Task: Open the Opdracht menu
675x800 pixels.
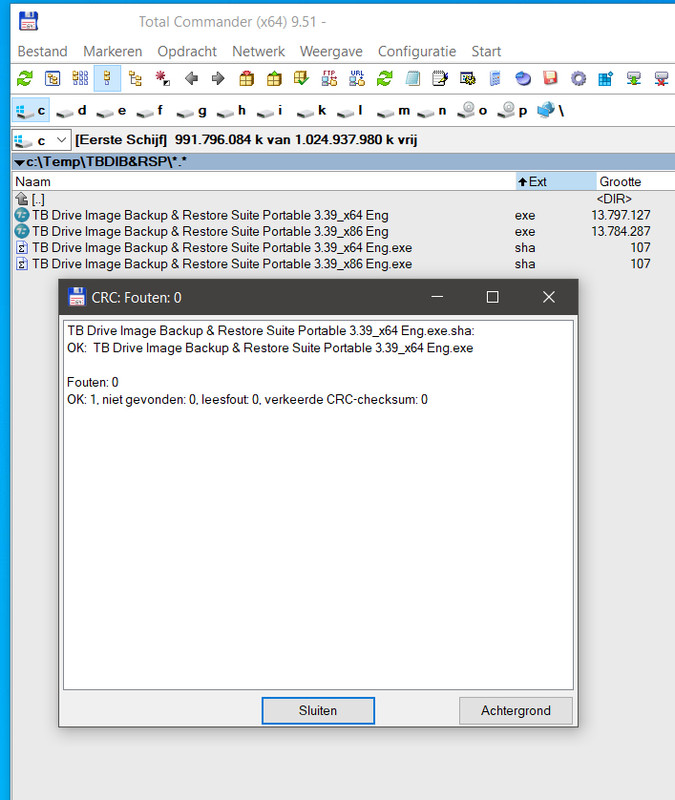Action: click(x=187, y=52)
